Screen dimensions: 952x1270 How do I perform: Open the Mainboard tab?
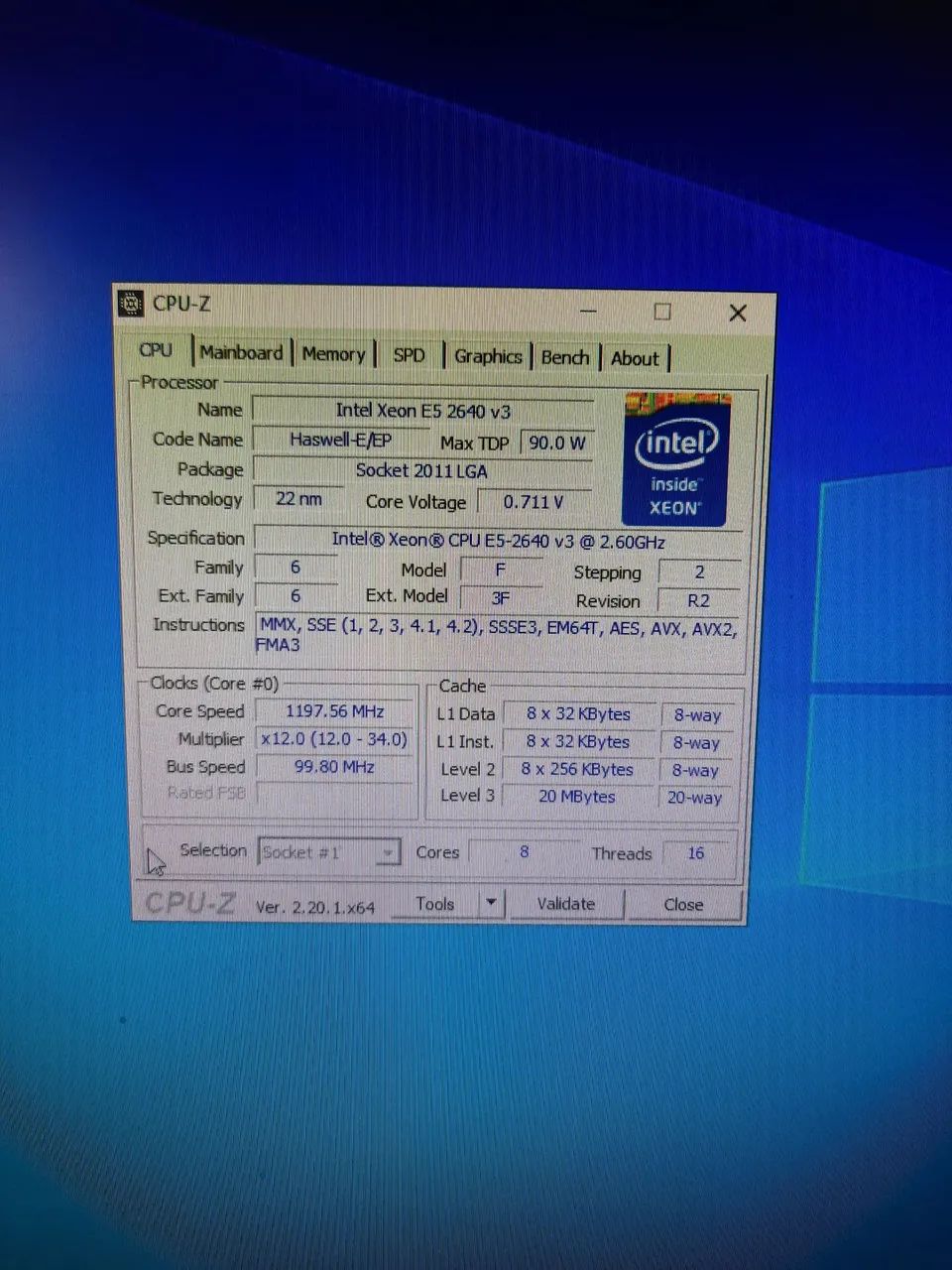point(241,352)
